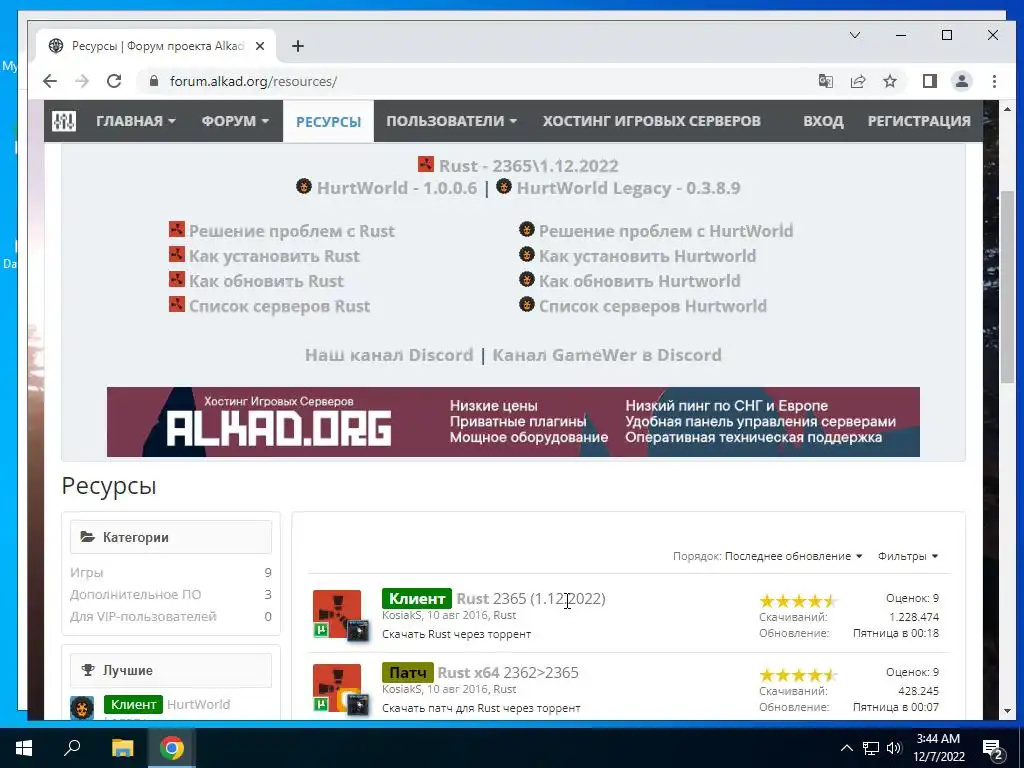Open File Explorer from the taskbar
This screenshot has height=768, width=1024.
click(122, 748)
